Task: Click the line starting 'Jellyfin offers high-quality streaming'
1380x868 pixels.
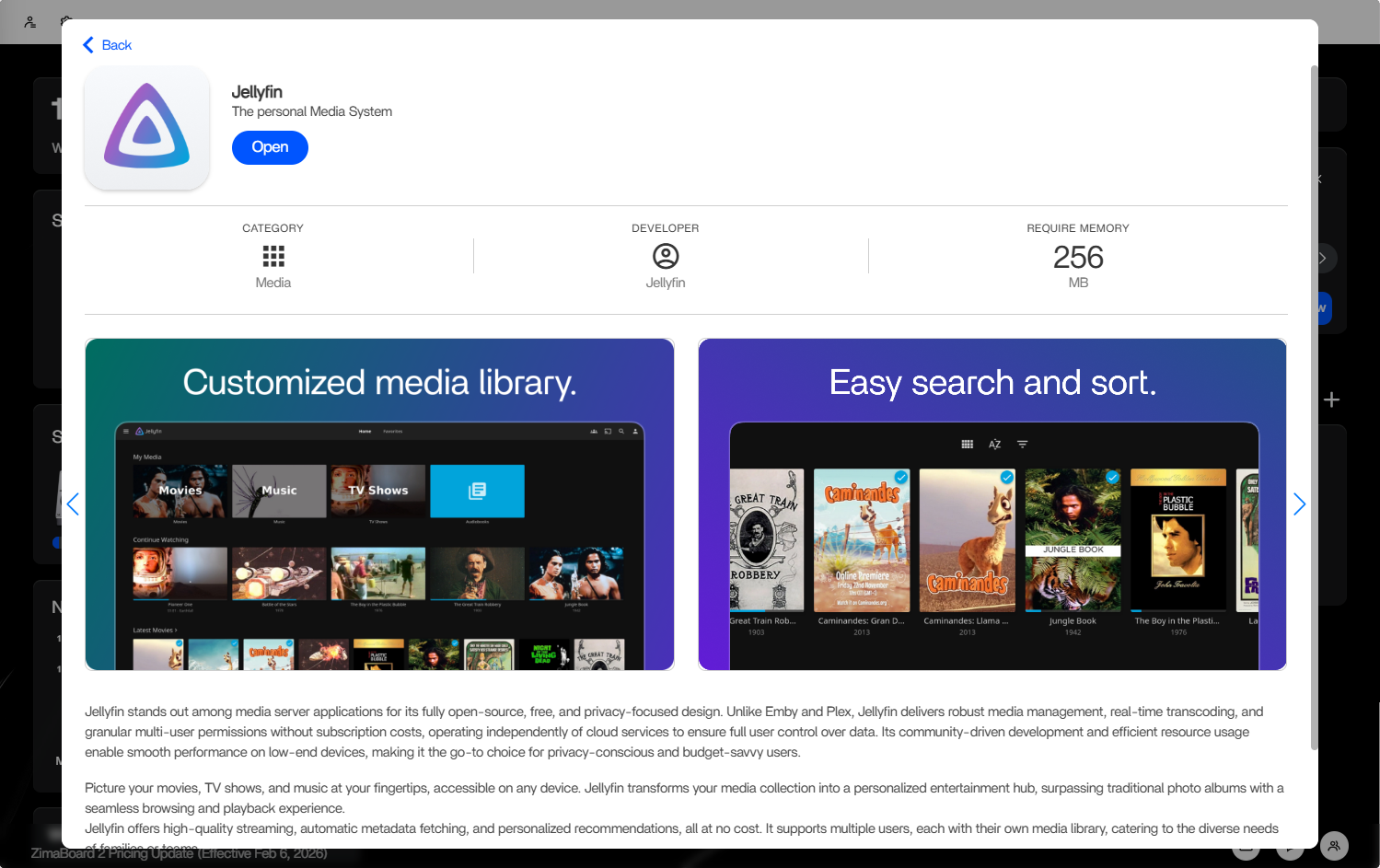Action: click(x=681, y=828)
